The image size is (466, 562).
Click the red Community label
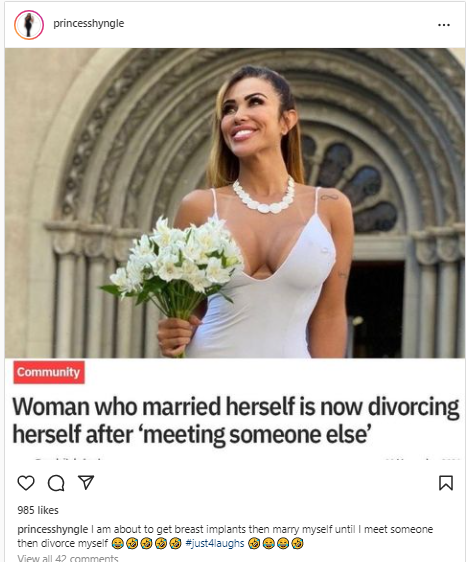[49, 372]
